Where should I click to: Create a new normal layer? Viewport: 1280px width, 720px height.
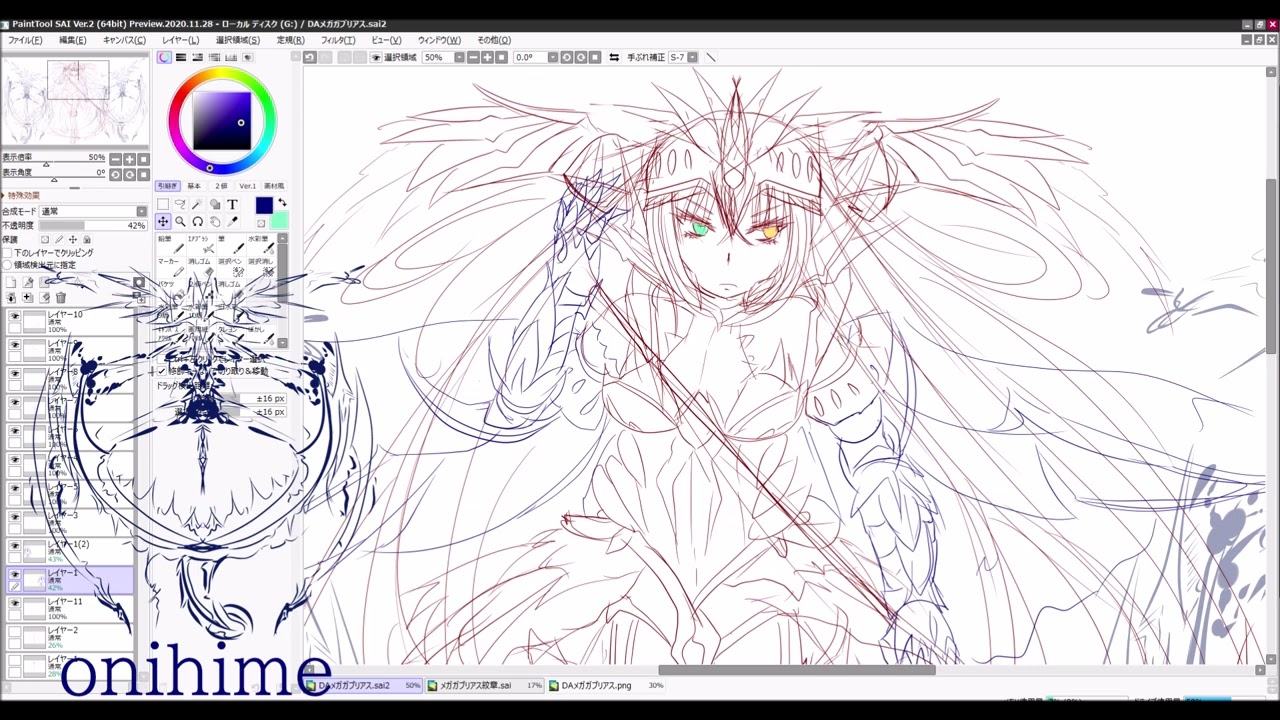tap(11, 283)
